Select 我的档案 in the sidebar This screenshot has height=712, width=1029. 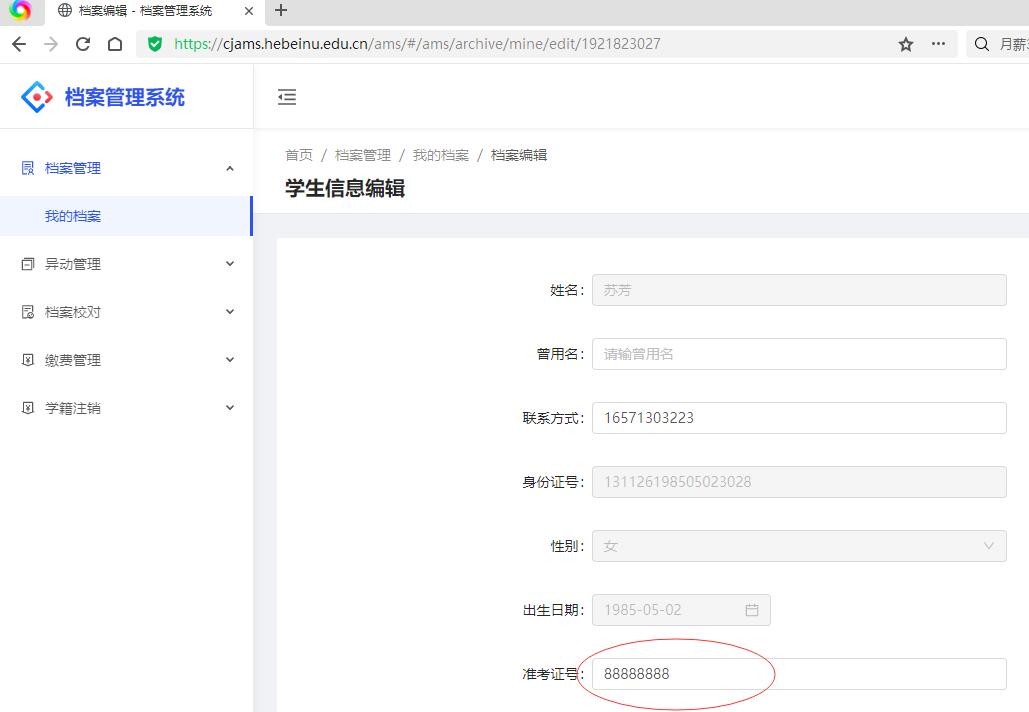click(x=126, y=216)
